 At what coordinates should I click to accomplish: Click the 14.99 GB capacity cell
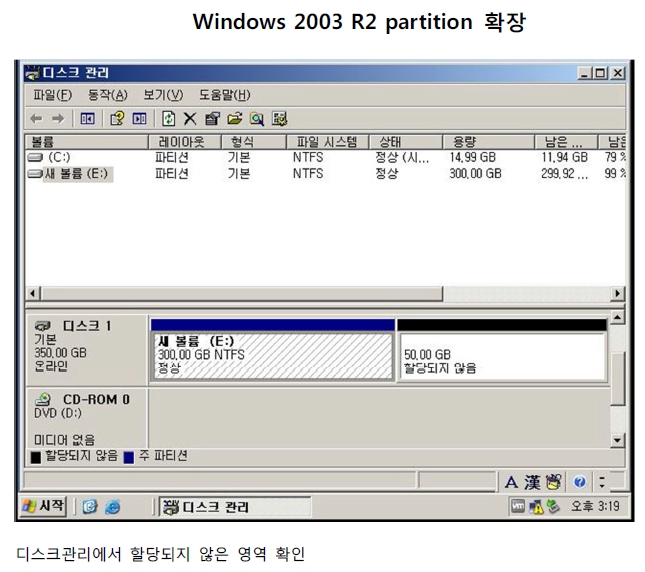pyautogui.click(x=472, y=157)
